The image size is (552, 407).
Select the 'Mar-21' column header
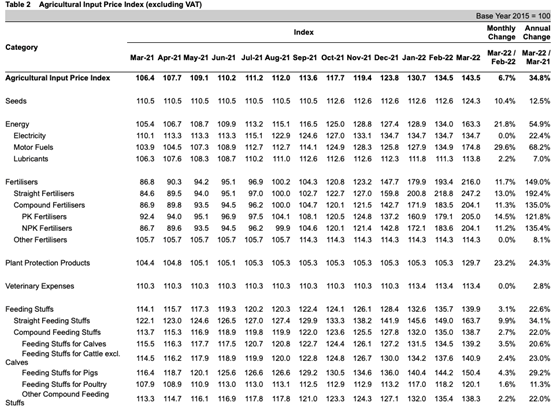click(142, 57)
